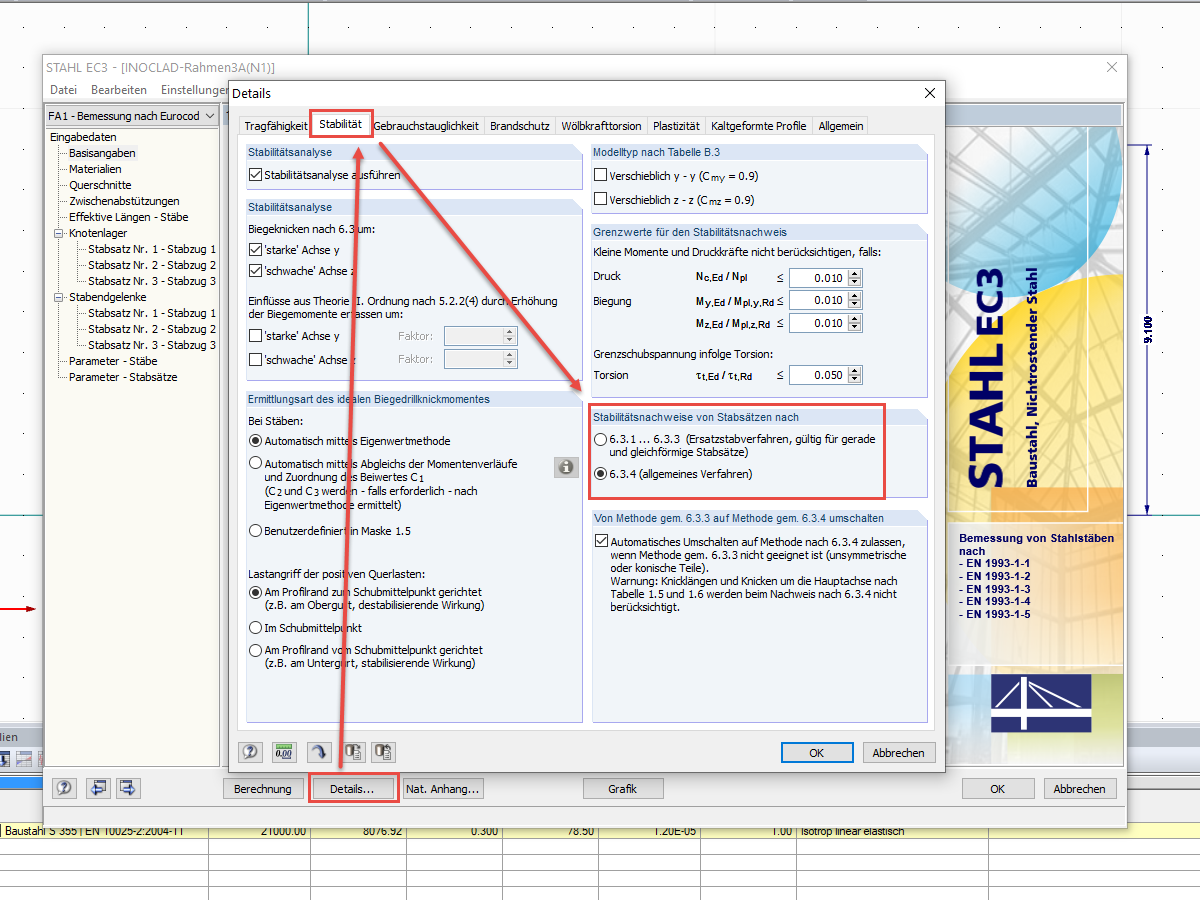Select Benutzerdefiniert in Maske 1.5

[x=255, y=530]
